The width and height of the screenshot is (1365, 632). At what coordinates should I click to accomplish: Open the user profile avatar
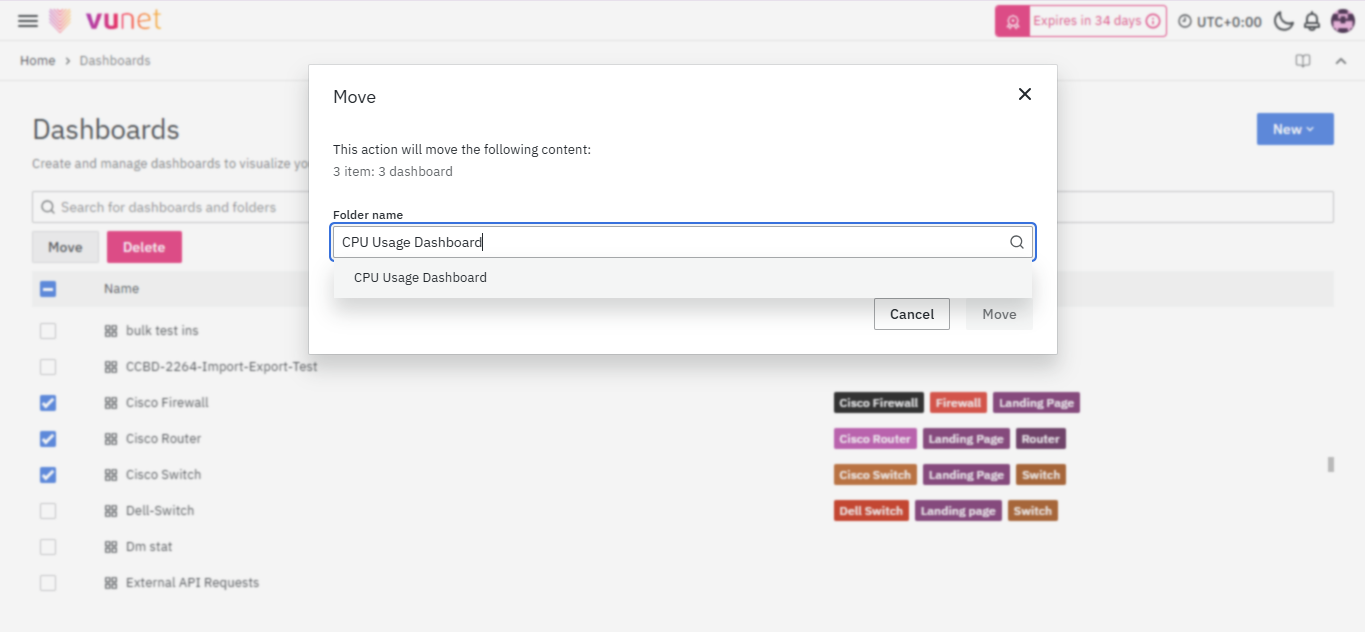pos(1342,21)
